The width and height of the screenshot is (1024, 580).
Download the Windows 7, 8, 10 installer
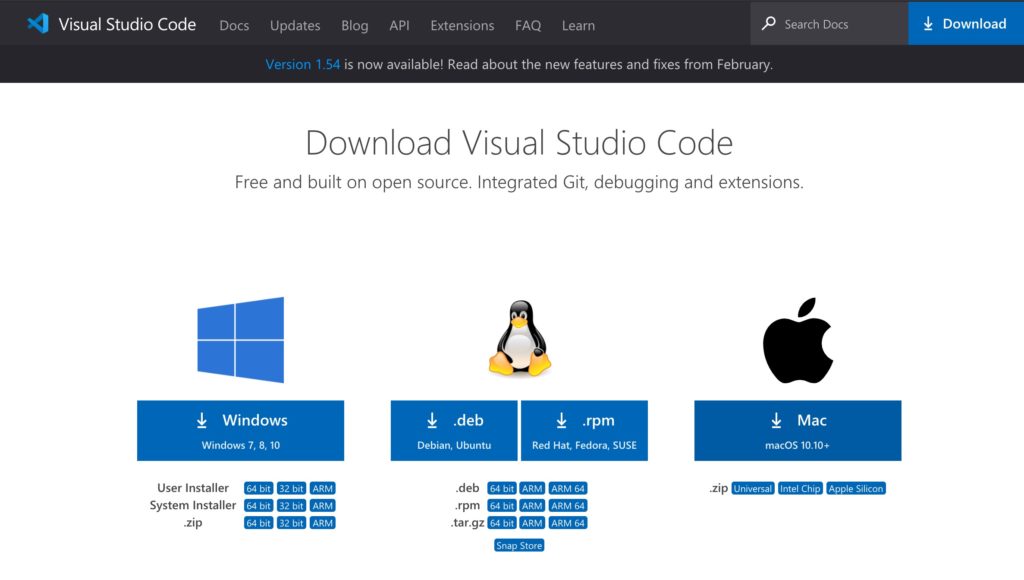240,430
